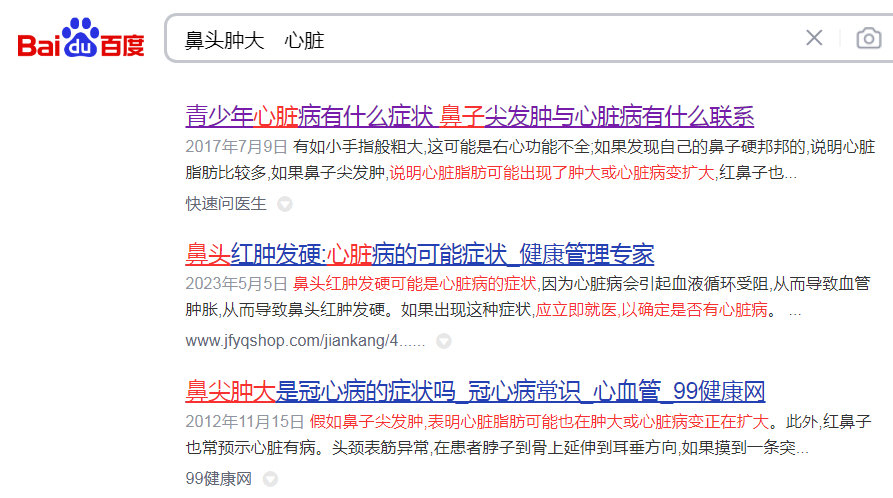
Task: Click the Baidu logo to go home
Action: (x=80, y=40)
